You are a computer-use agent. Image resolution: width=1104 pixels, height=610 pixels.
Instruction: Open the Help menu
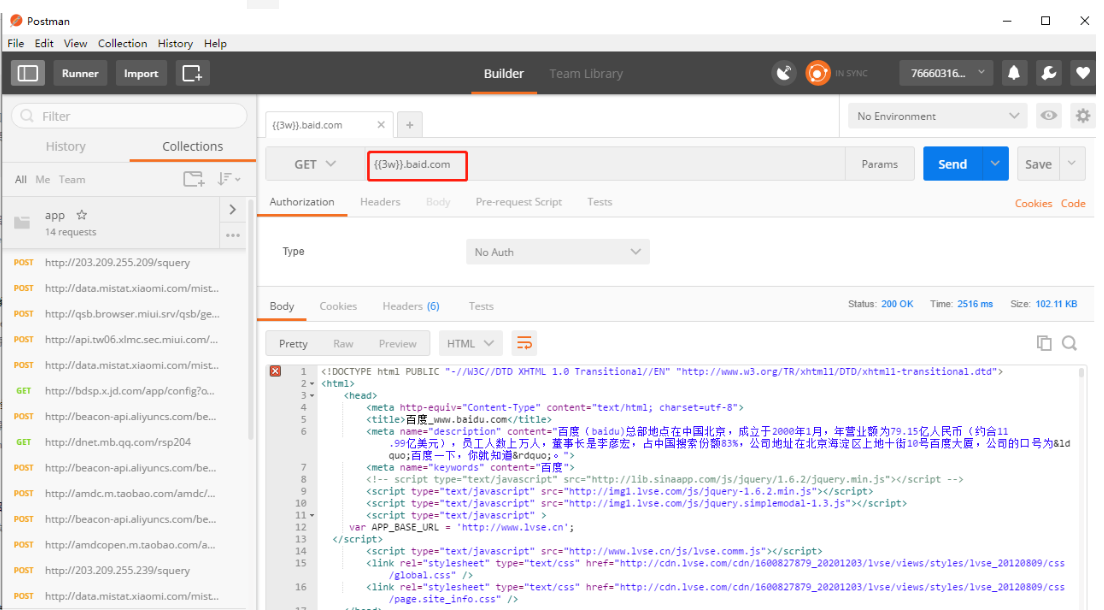[215, 43]
